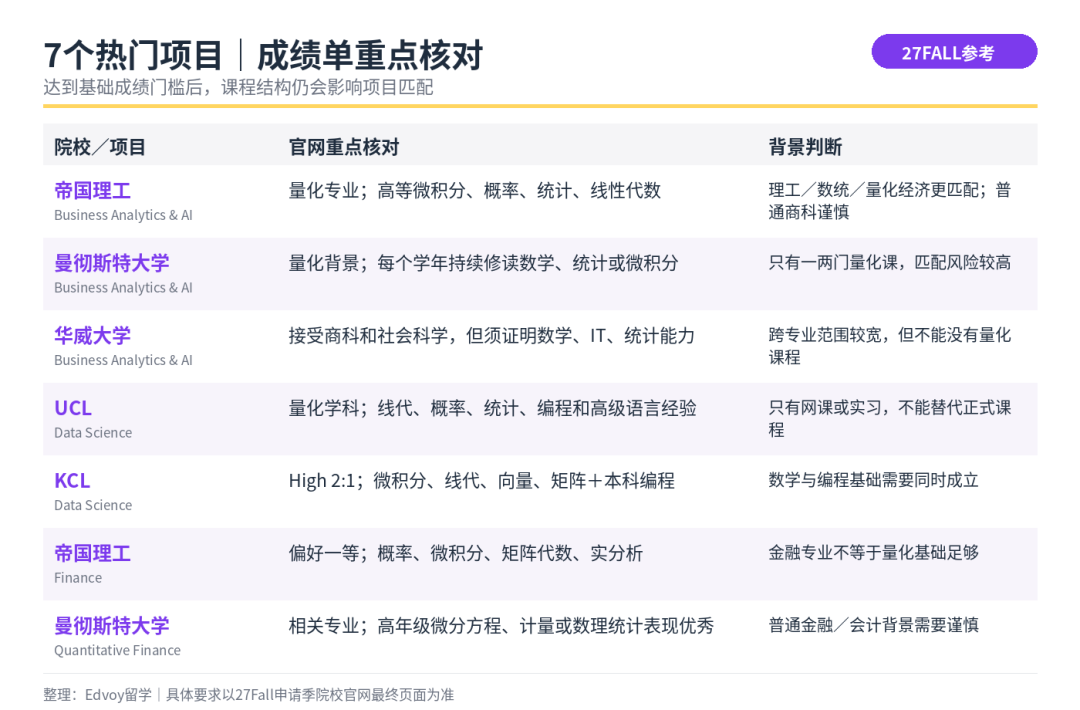Click the column header 背景判断
The height and width of the screenshot is (710, 1080).
click(805, 147)
